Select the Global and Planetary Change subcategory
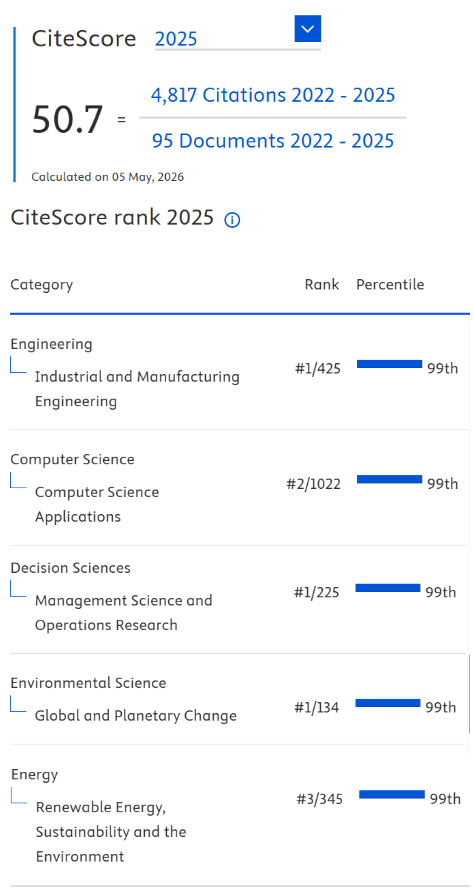Screen dimensions: 474x888 pyautogui.click(x=136, y=715)
